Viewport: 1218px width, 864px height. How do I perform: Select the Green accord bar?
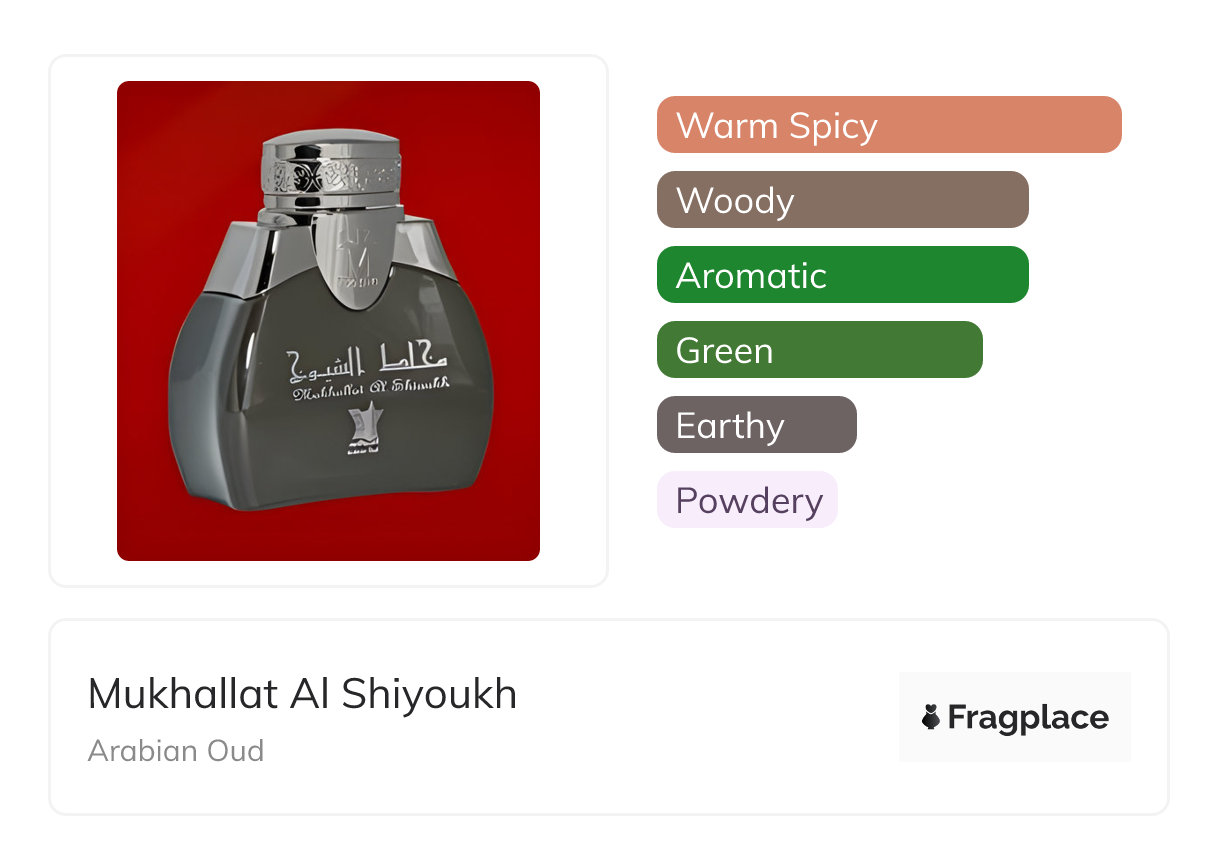[x=819, y=350]
